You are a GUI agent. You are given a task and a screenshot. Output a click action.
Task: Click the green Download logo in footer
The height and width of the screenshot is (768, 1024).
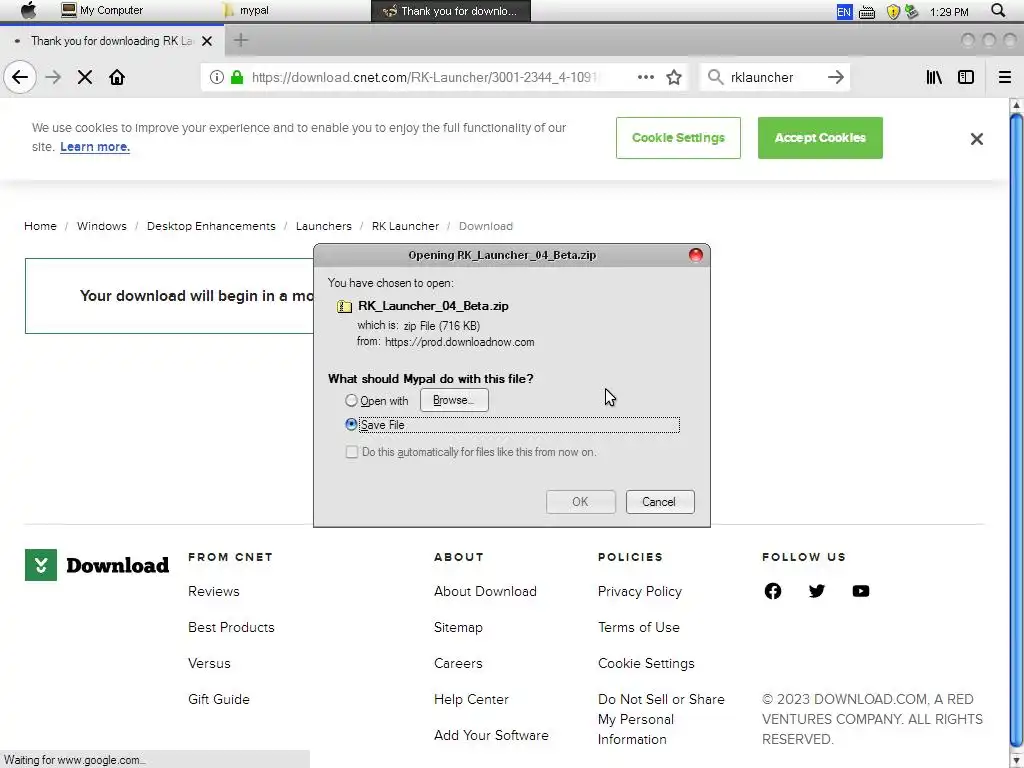pyautogui.click(x=97, y=565)
